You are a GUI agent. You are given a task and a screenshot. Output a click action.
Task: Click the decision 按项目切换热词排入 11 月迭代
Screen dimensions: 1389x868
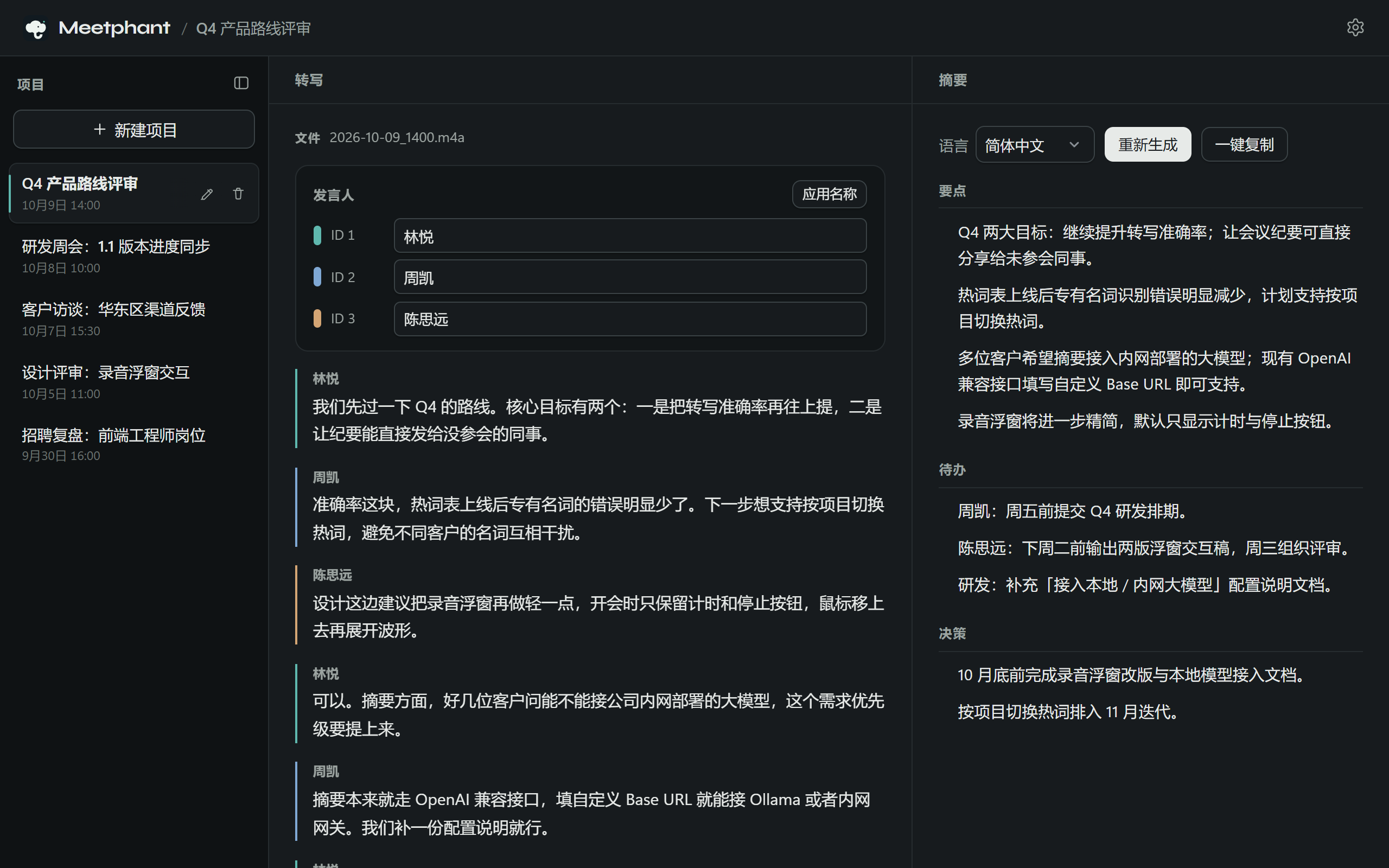point(1068,712)
